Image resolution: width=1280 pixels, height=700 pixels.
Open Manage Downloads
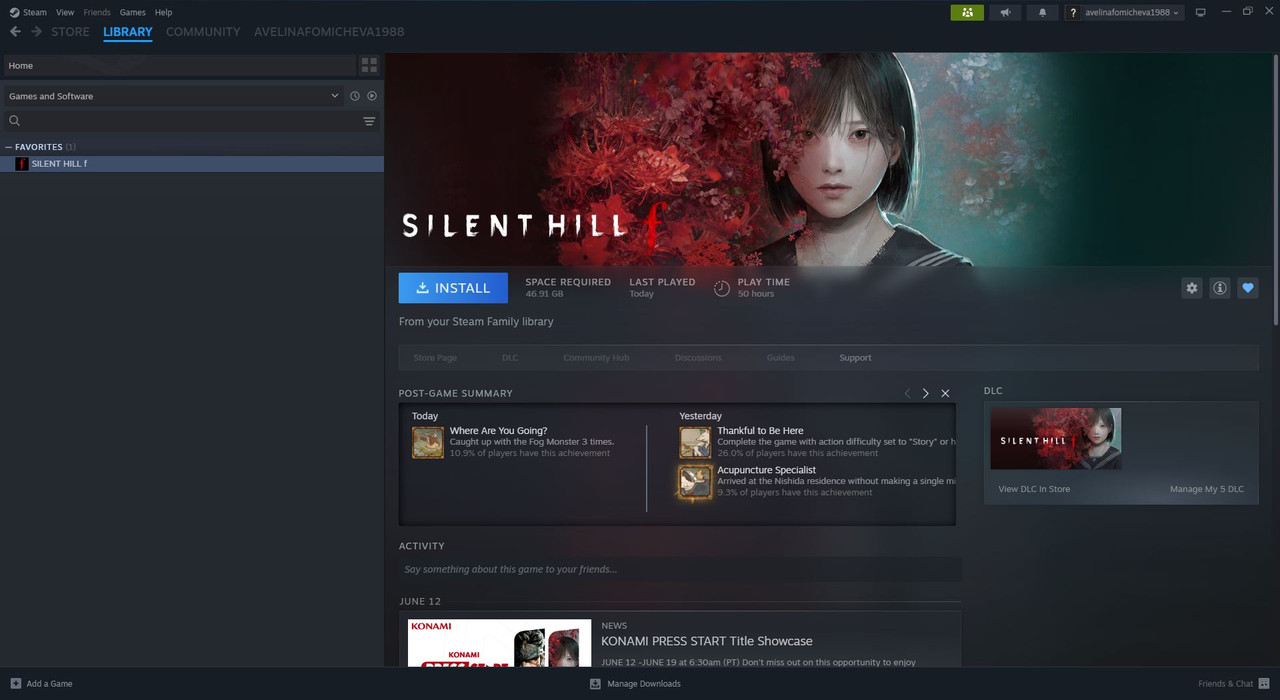pyautogui.click(x=635, y=684)
